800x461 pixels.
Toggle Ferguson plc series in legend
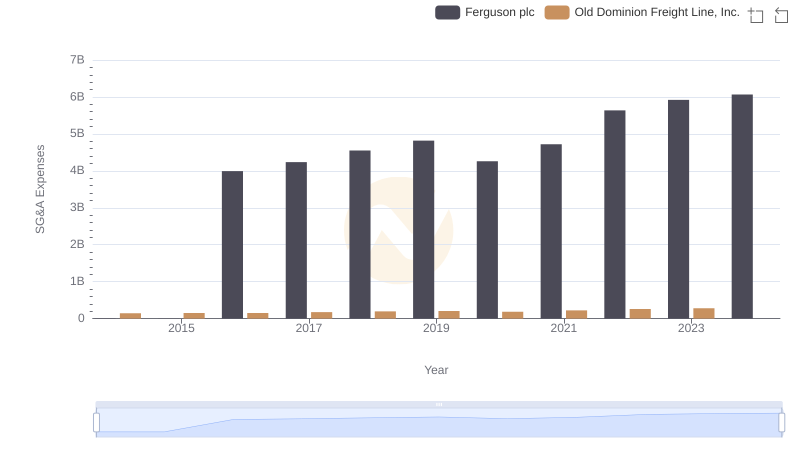coord(485,12)
